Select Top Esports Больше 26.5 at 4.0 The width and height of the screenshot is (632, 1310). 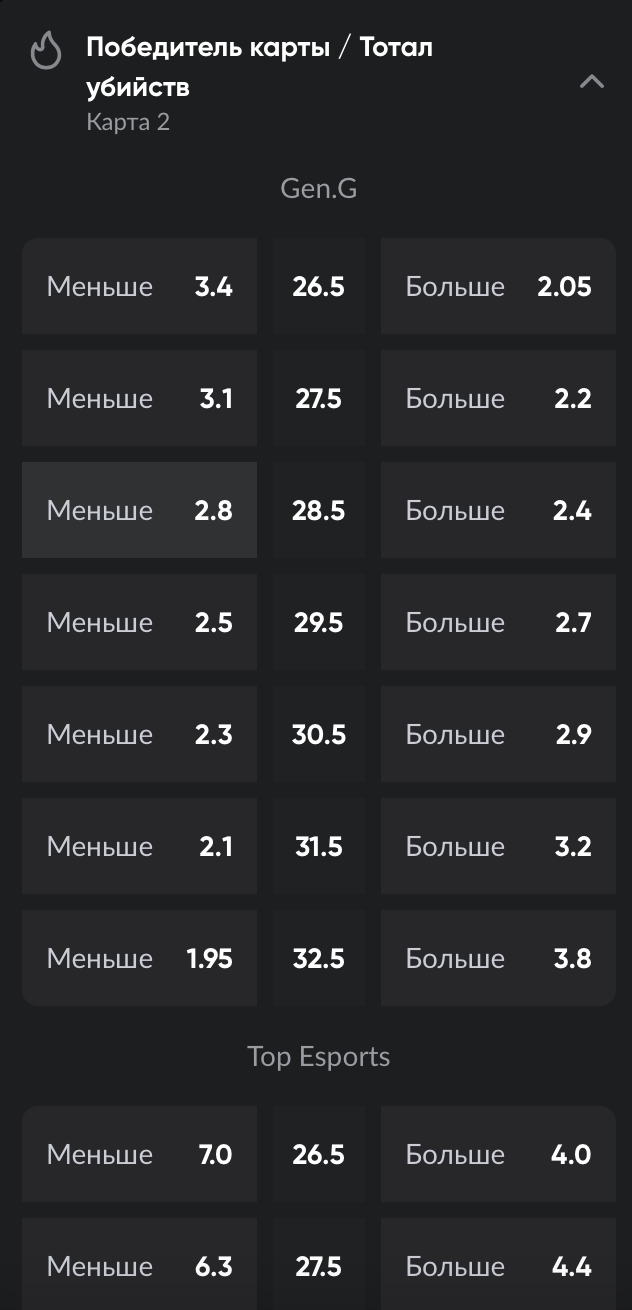tap(498, 1154)
